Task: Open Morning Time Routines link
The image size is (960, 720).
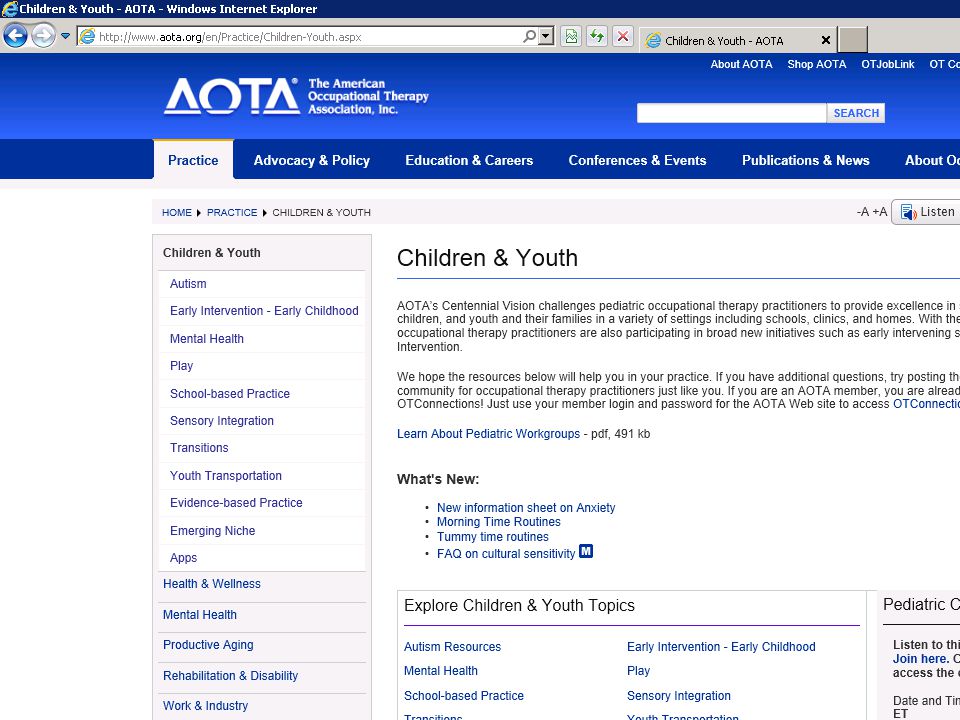Action: pos(498,522)
